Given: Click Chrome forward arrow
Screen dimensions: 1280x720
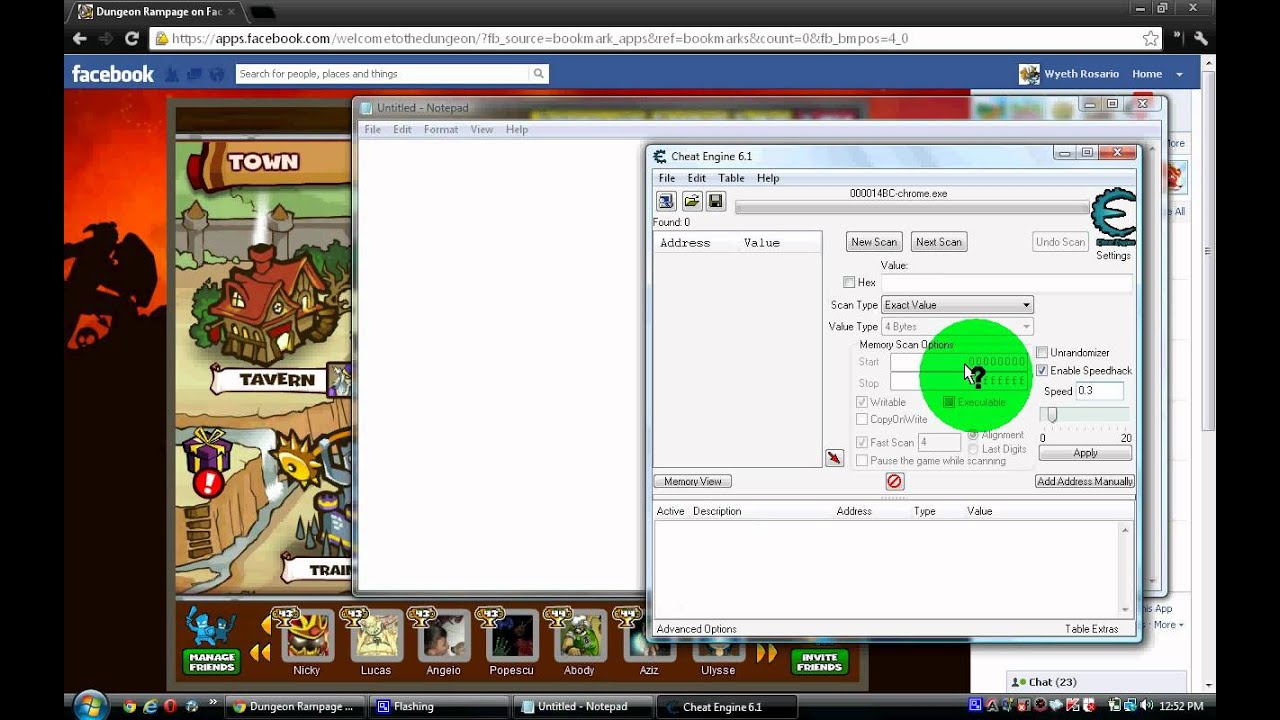Looking at the screenshot, I should 106,38.
